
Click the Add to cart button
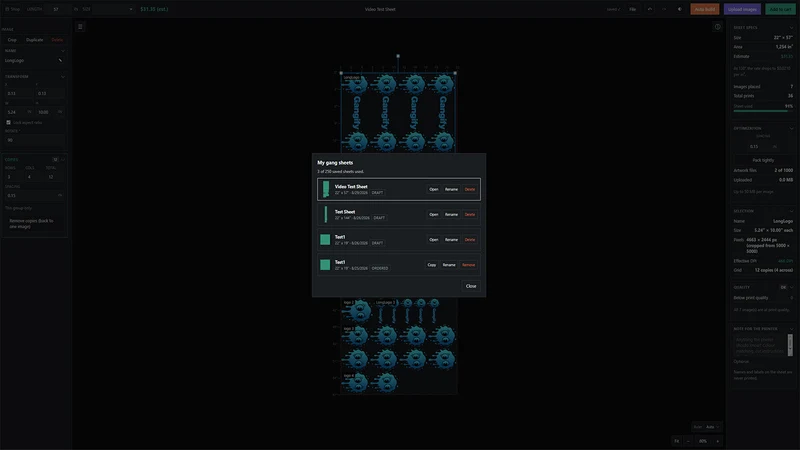(780, 9)
